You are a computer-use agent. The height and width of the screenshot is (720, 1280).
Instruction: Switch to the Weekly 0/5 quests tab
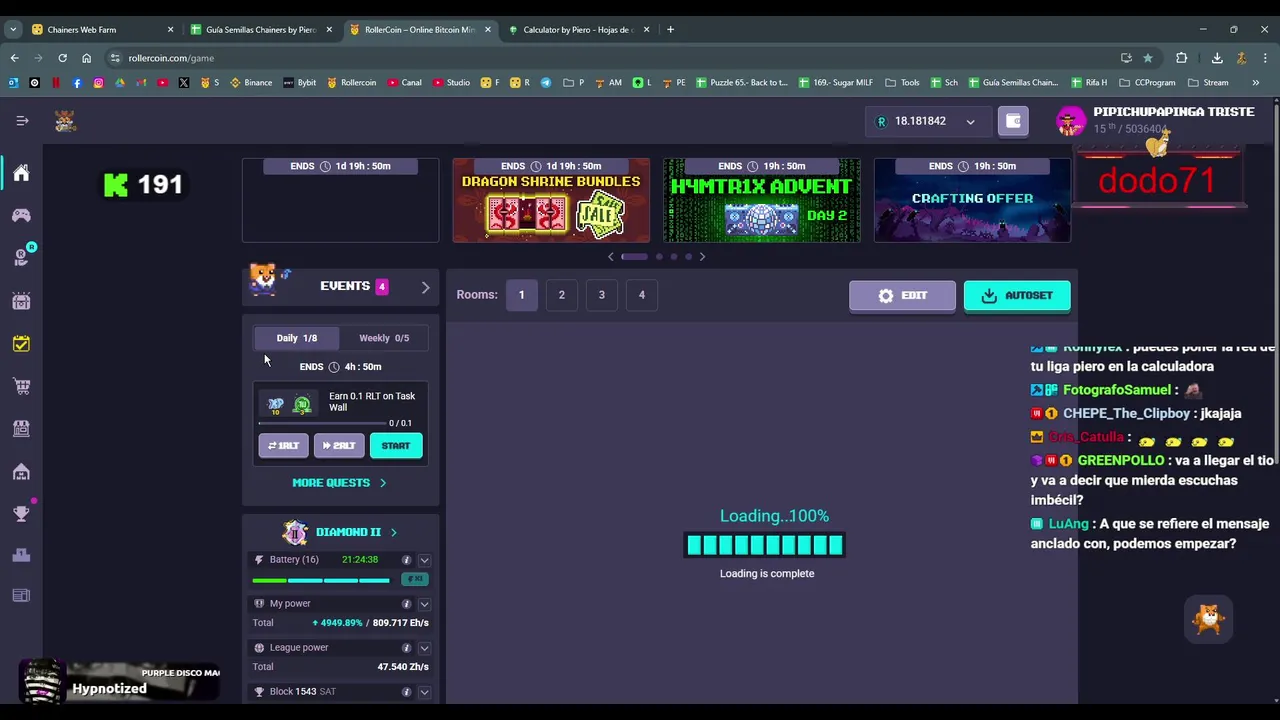(x=384, y=338)
